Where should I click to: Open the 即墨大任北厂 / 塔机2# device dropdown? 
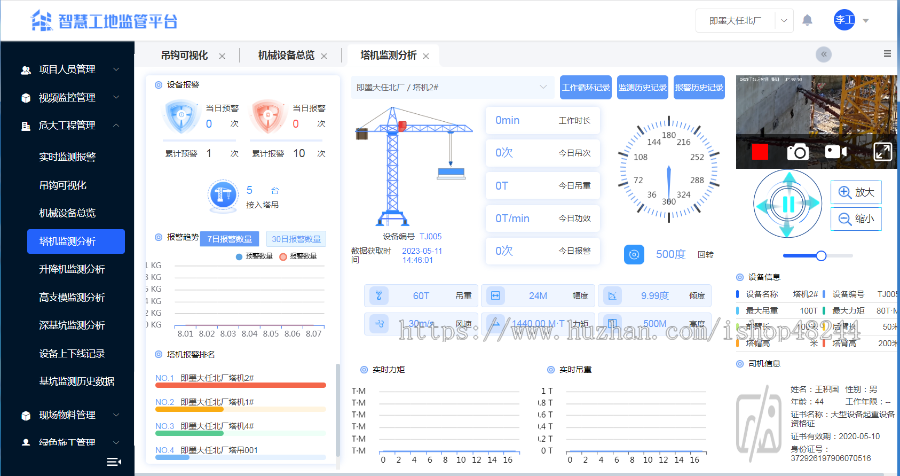click(452, 87)
